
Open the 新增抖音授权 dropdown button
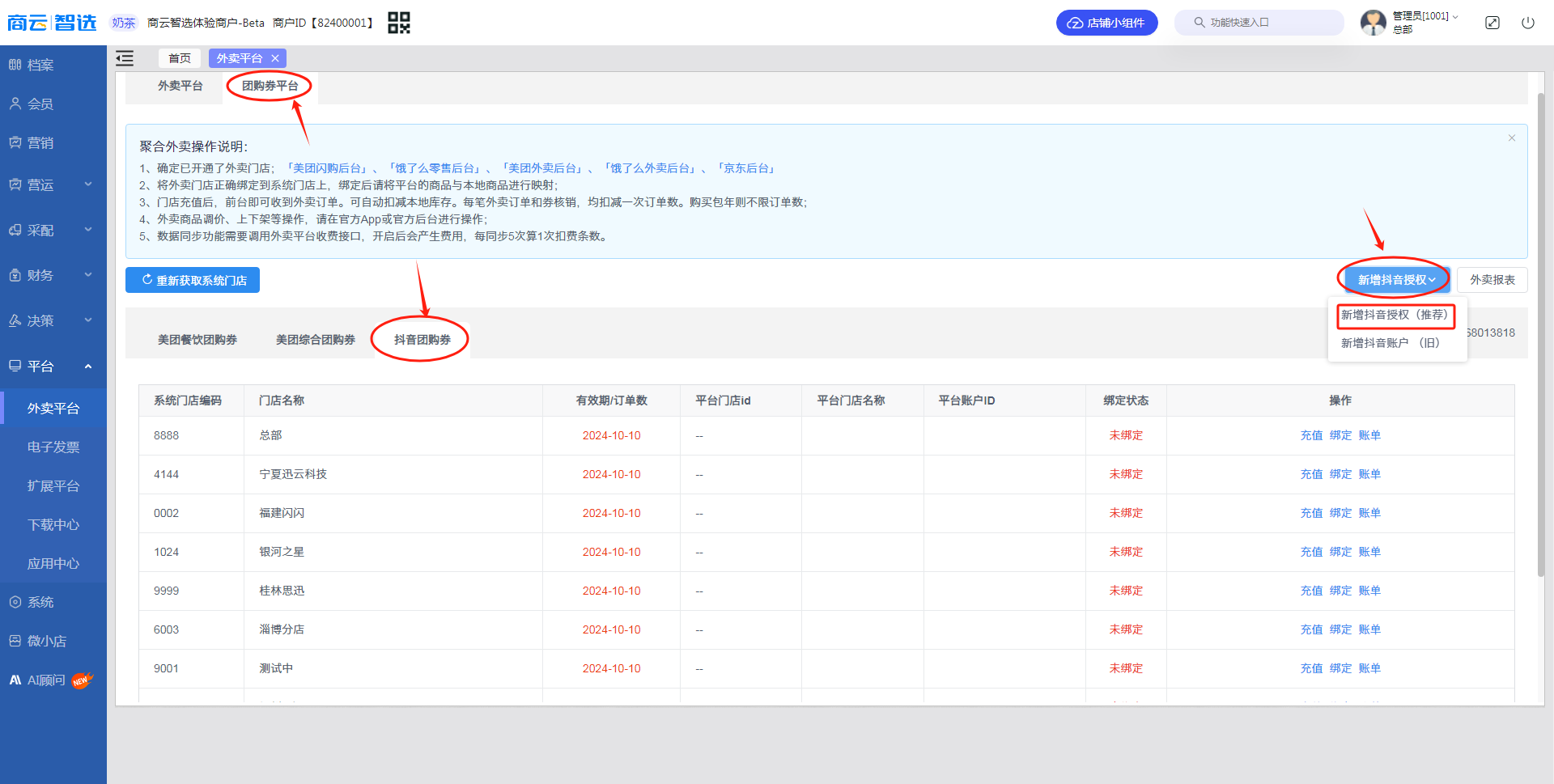1396,280
